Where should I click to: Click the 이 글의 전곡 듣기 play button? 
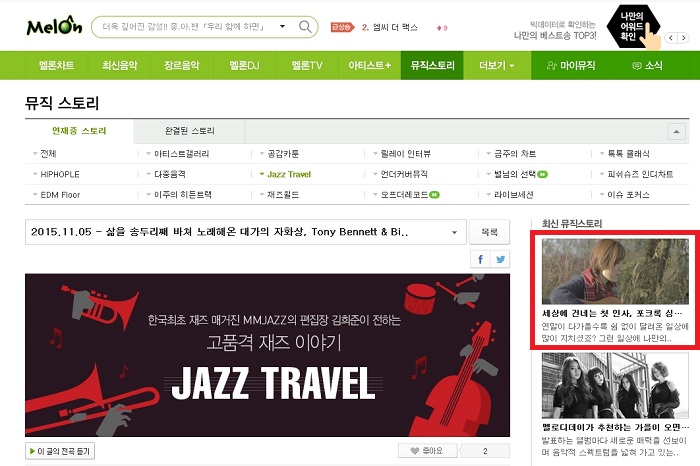tap(60, 451)
